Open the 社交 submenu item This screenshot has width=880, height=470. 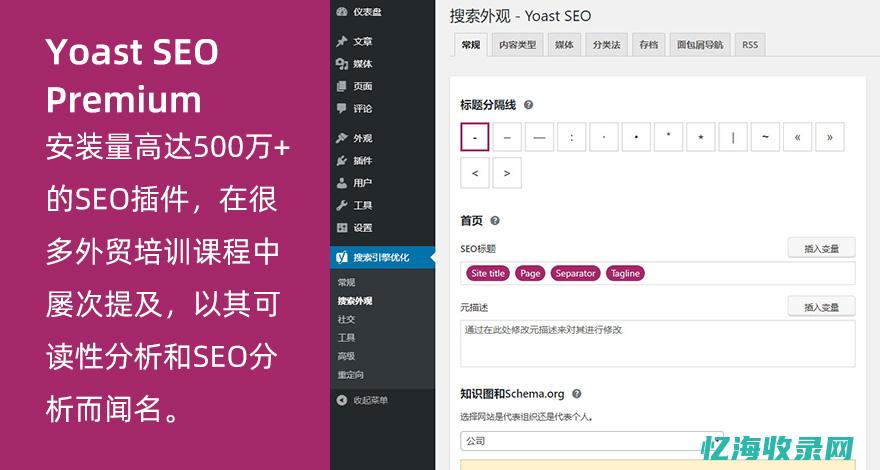click(346, 319)
